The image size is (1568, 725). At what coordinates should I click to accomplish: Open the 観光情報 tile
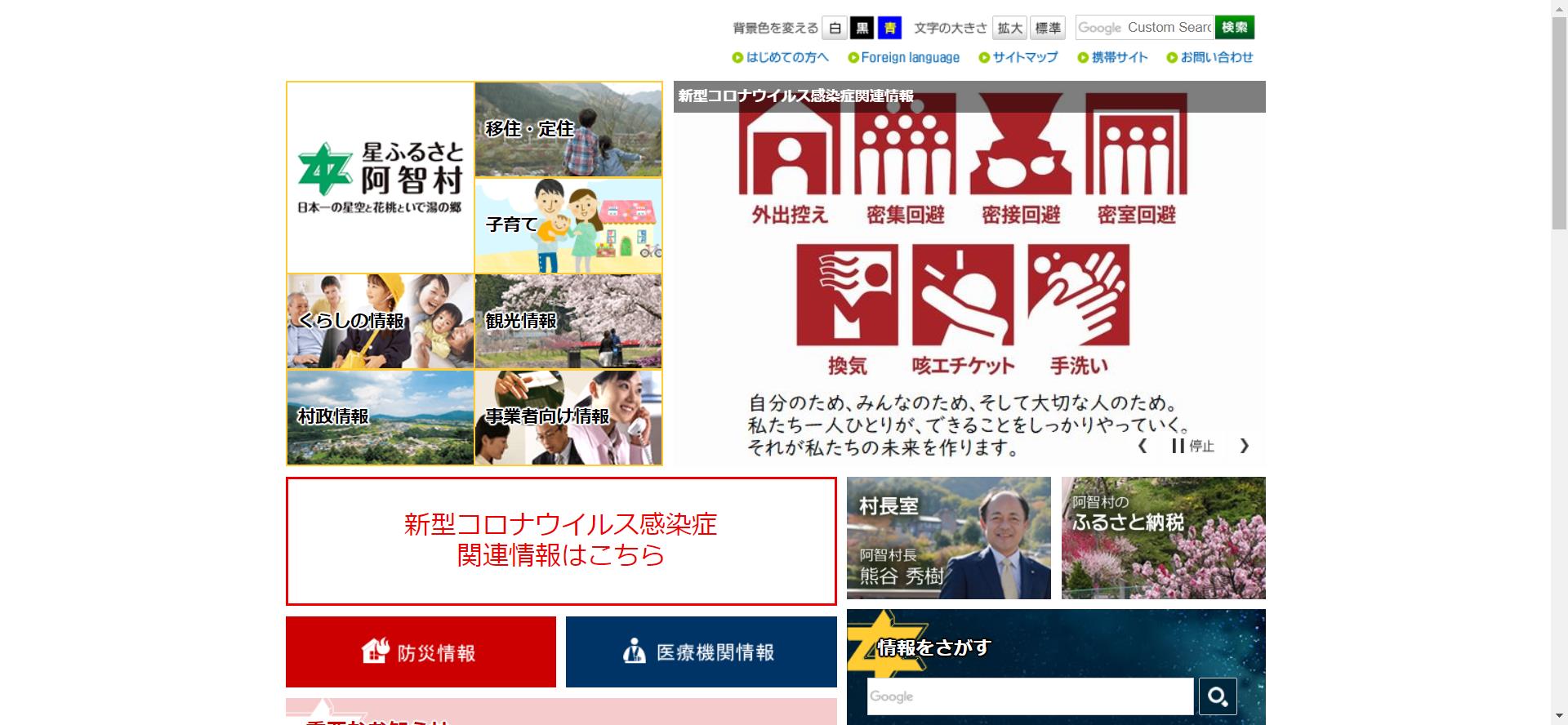[568, 321]
